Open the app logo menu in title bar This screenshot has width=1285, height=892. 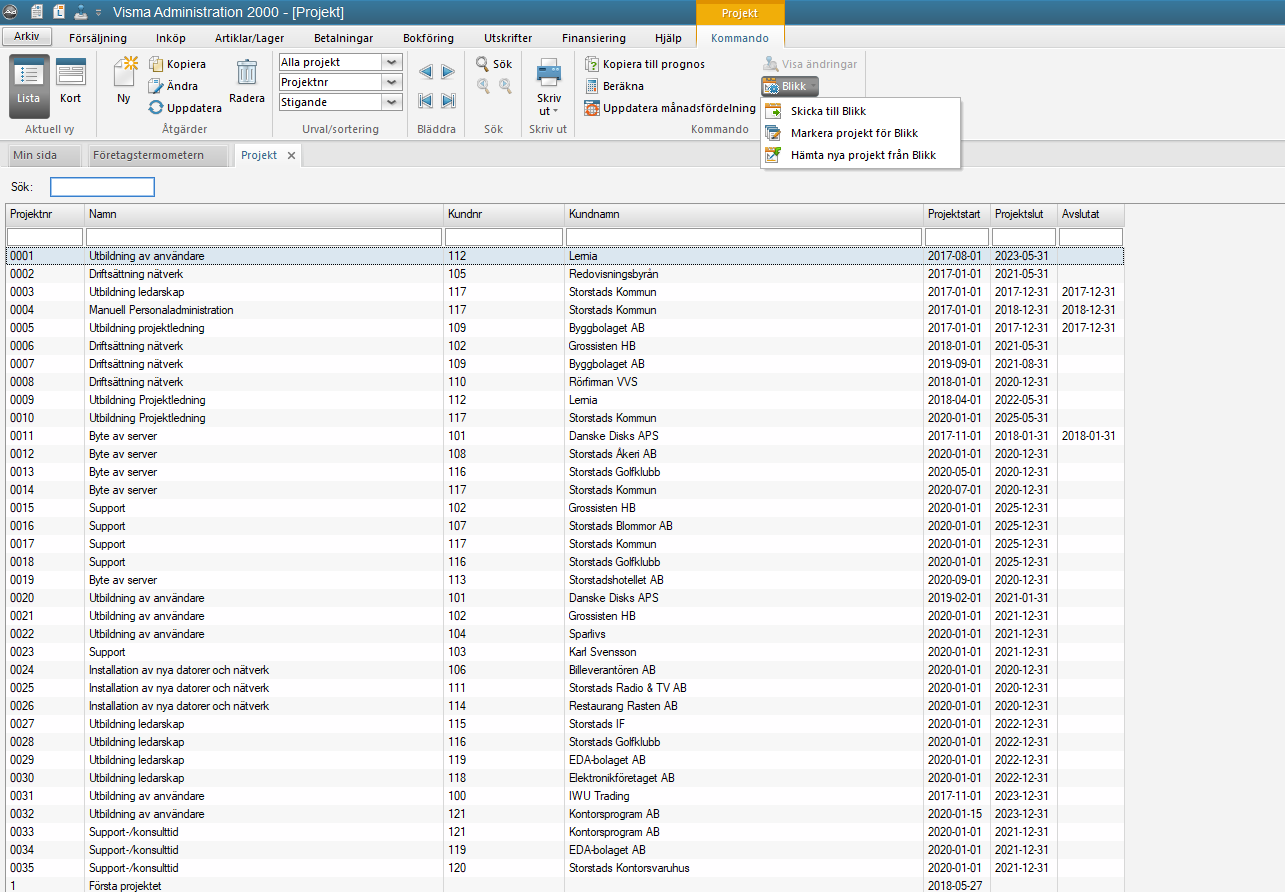click(x=10, y=12)
